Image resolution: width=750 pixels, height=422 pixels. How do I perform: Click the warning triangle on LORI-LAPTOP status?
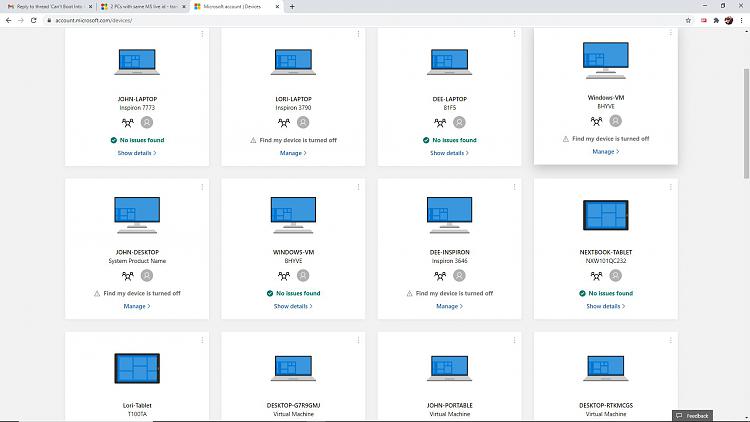coord(253,140)
